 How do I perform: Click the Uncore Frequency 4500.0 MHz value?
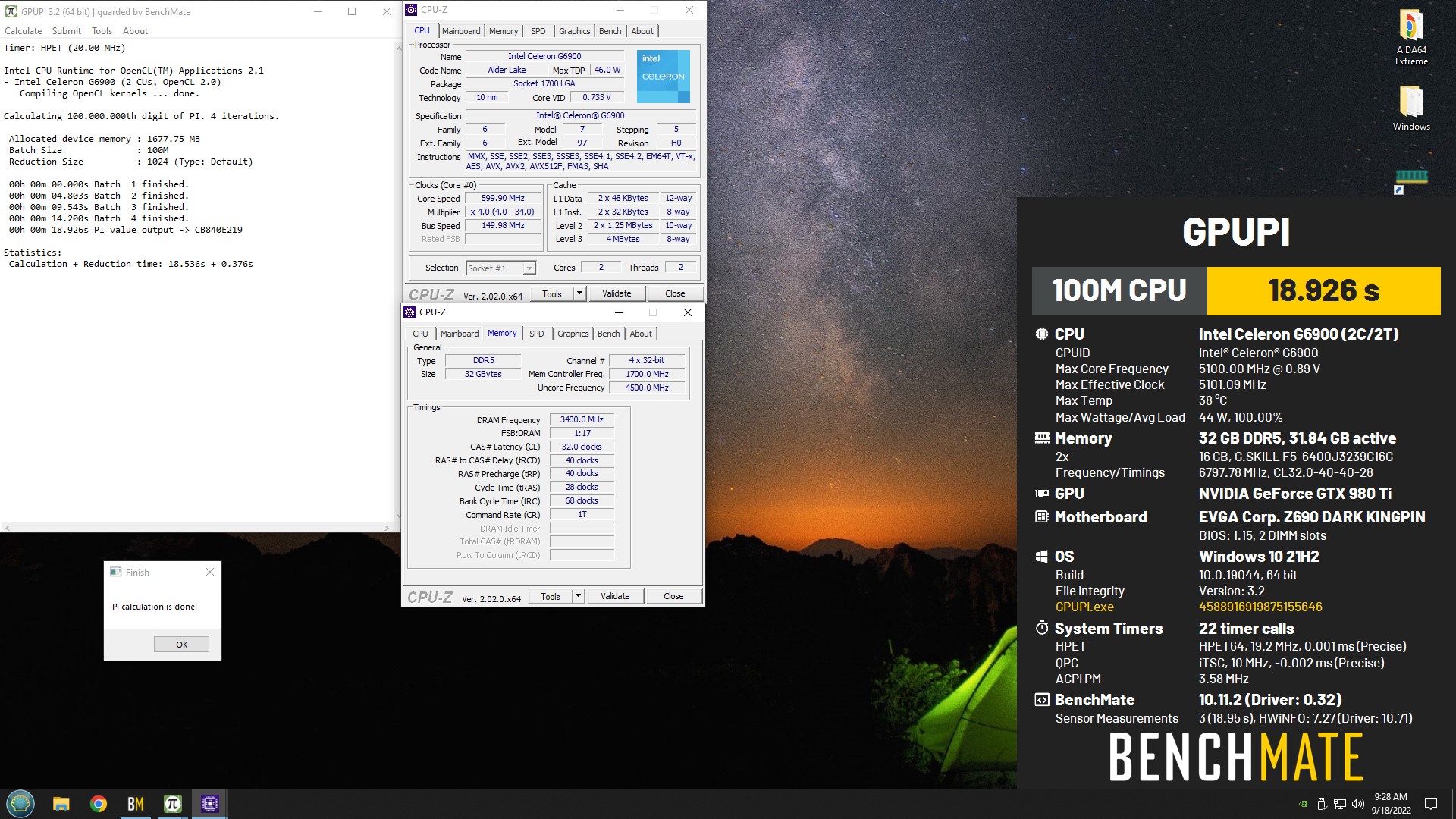(x=647, y=388)
